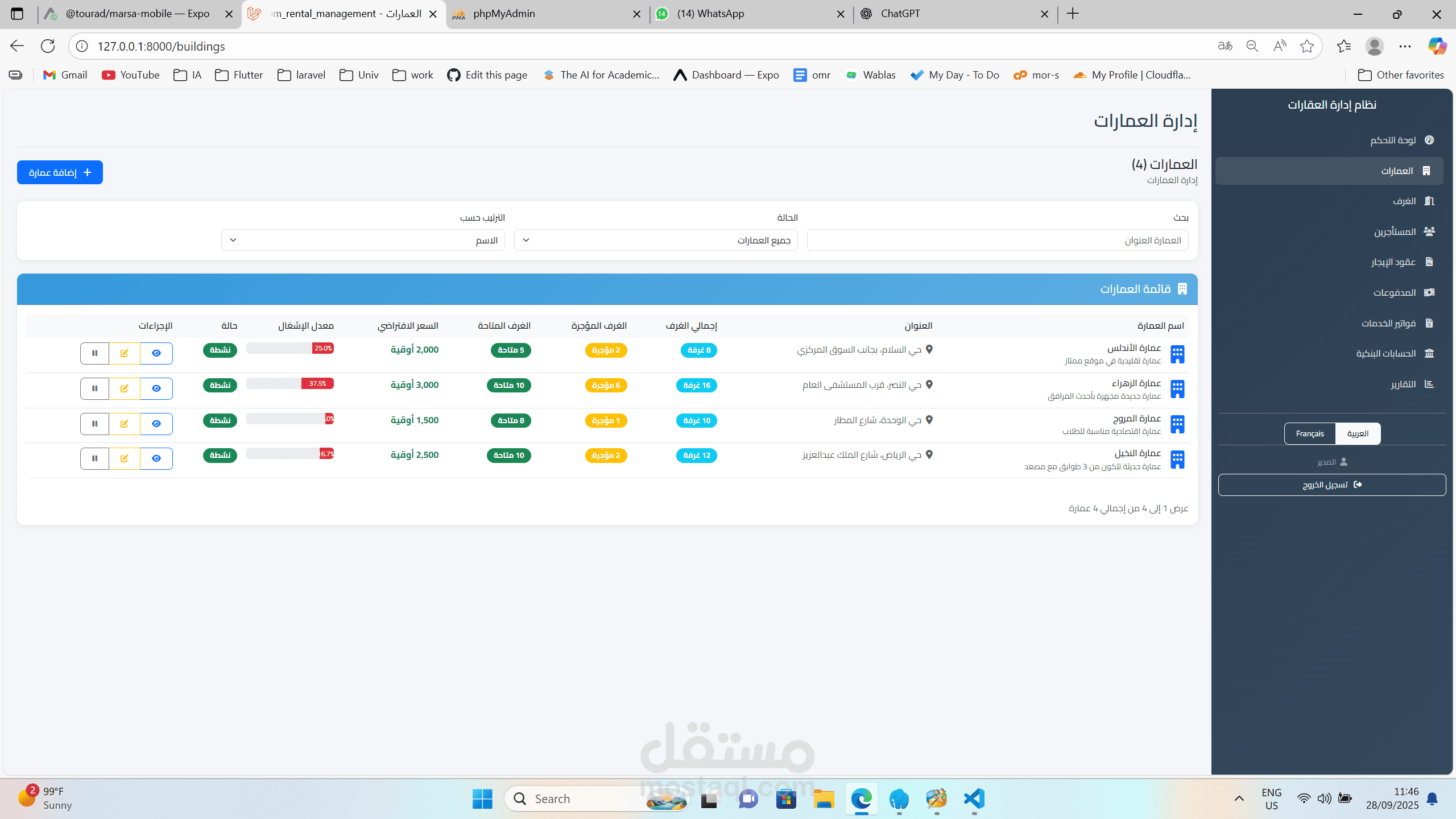Switch to the phpMyAdmin browser tab

click(504, 14)
